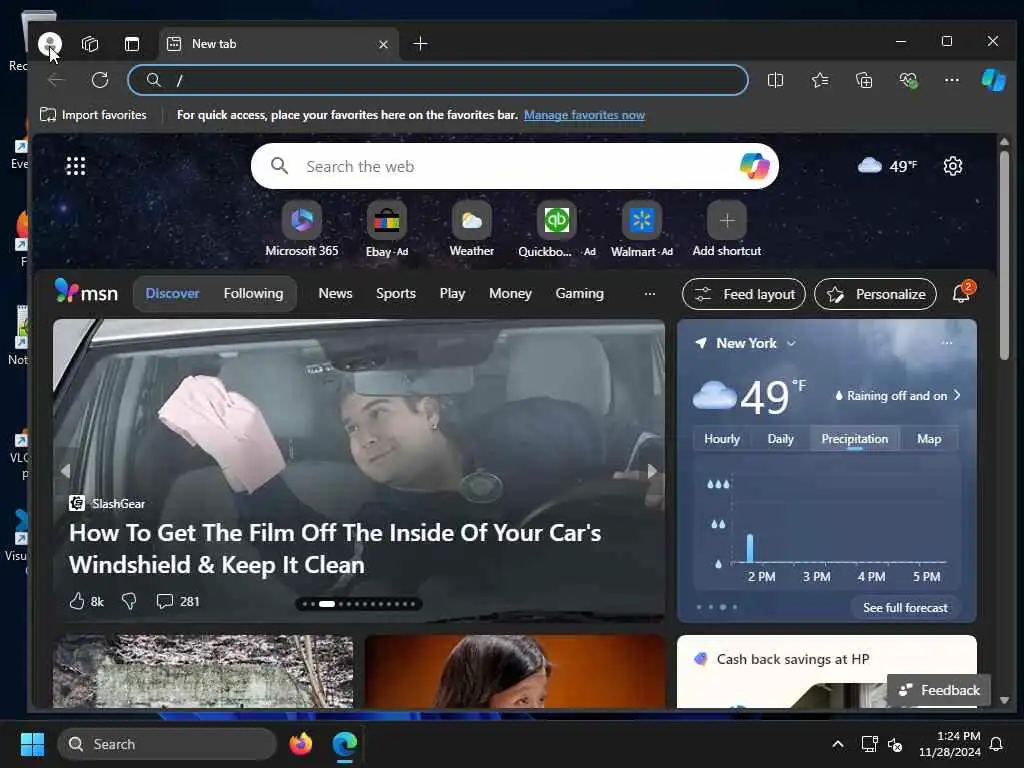Open the Walmart shortcut
1024x768 pixels.
641,229
